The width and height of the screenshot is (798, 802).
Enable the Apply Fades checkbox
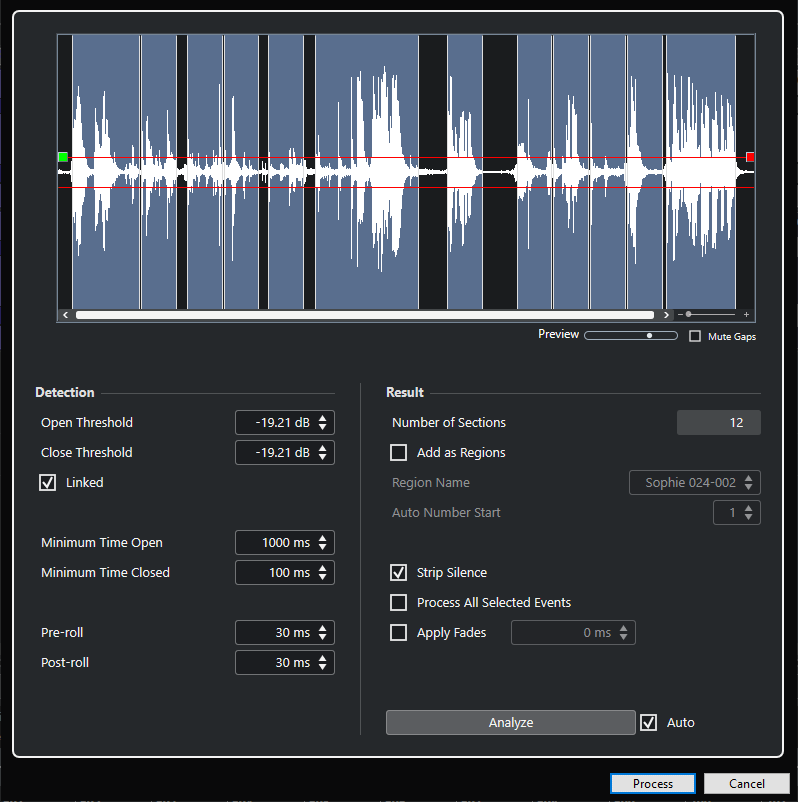[398, 633]
